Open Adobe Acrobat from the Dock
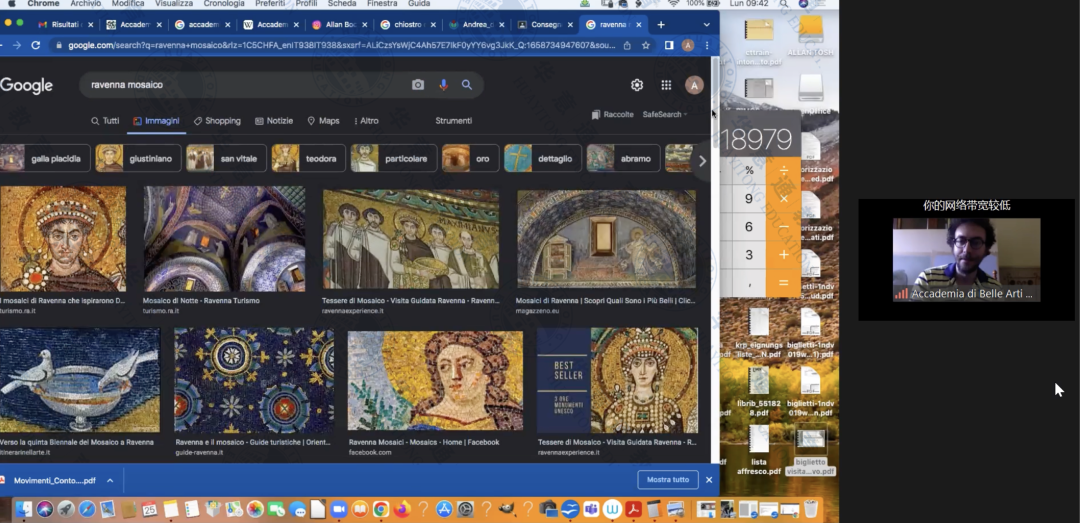The image size is (1080, 523). [x=634, y=509]
